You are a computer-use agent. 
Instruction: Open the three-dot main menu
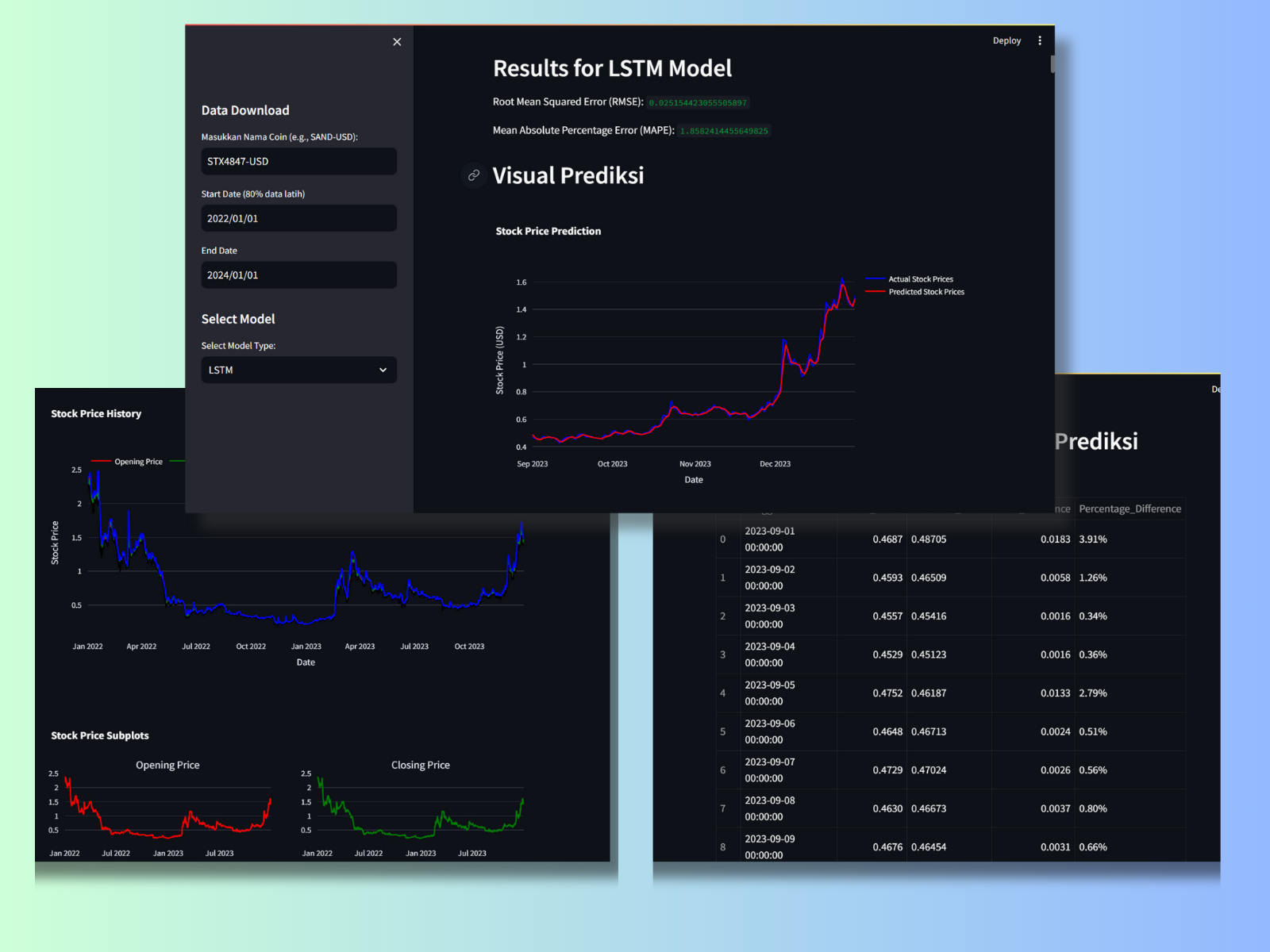(x=1040, y=40)
